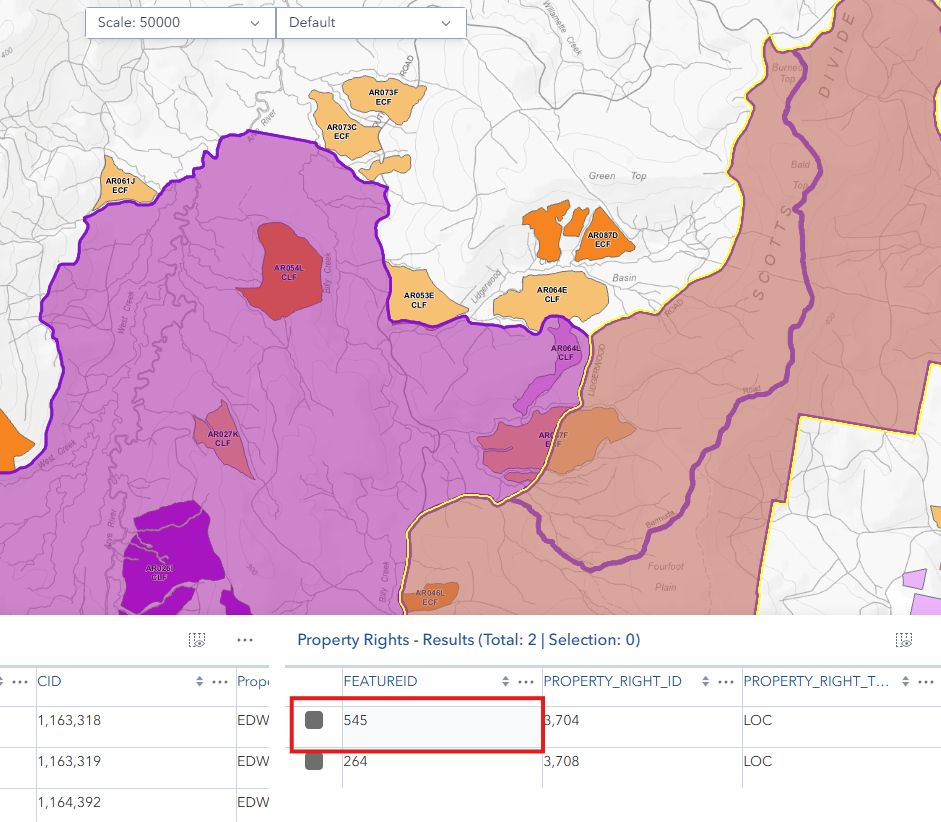Open PROPERTY_RIGHT_ID column options menu
This screenshot has height=822, width=941.
726,682
